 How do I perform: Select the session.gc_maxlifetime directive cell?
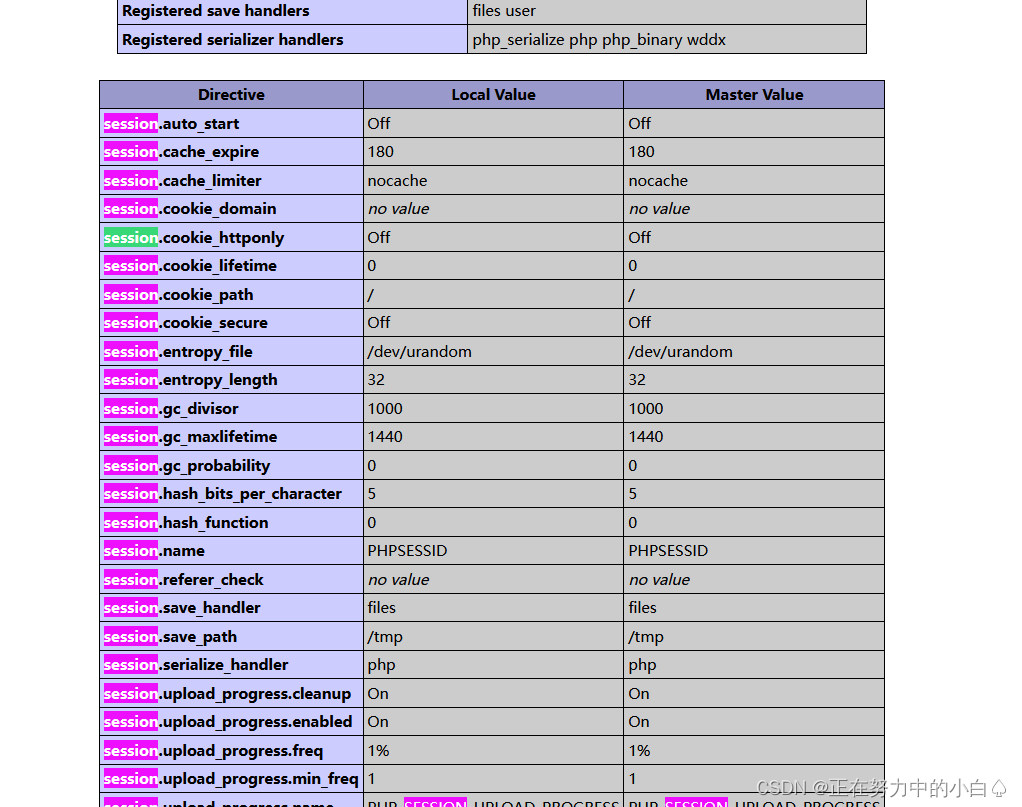pos(231,437)
